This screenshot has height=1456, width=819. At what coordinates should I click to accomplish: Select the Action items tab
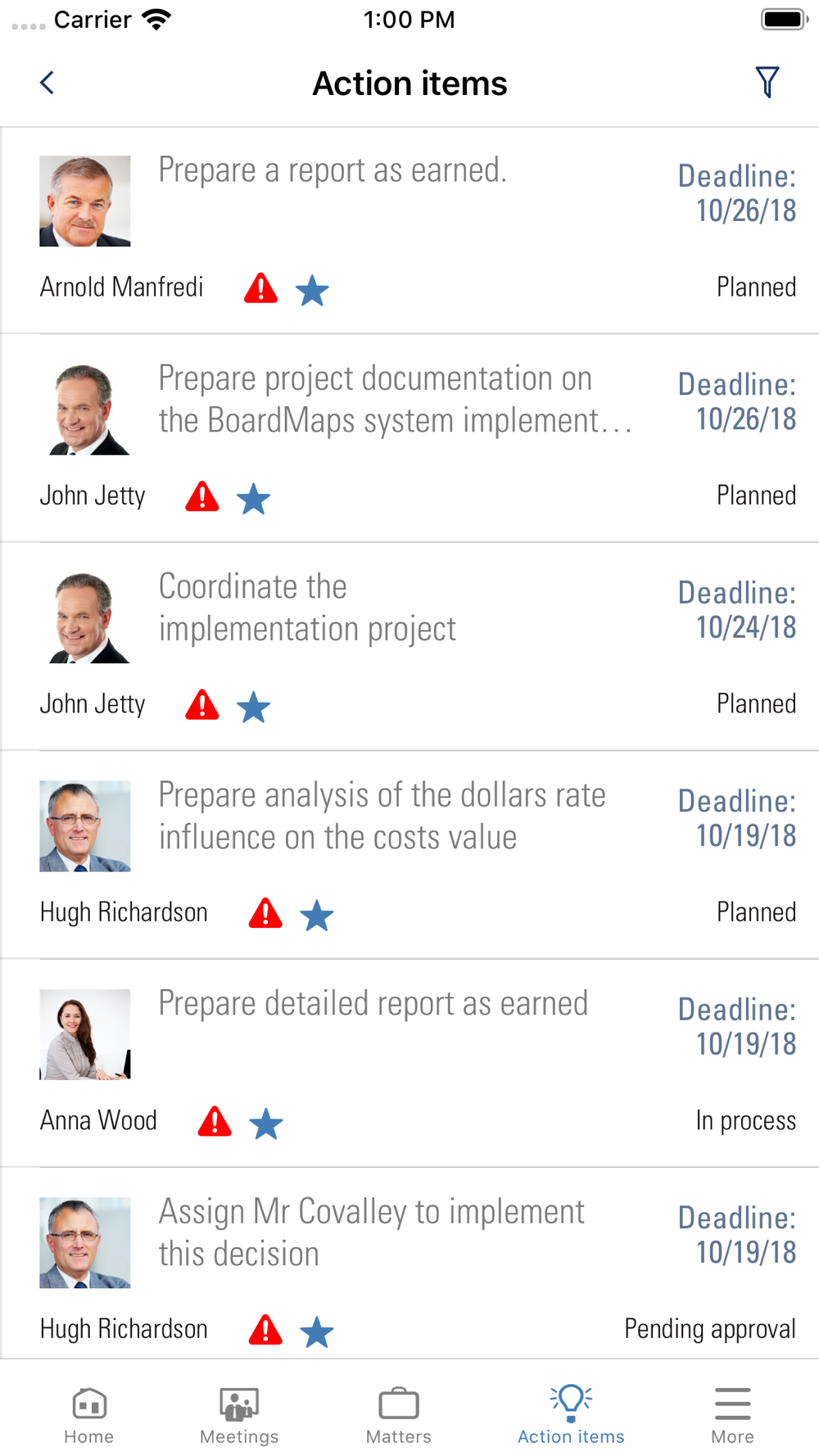[x=571, y=1415]
